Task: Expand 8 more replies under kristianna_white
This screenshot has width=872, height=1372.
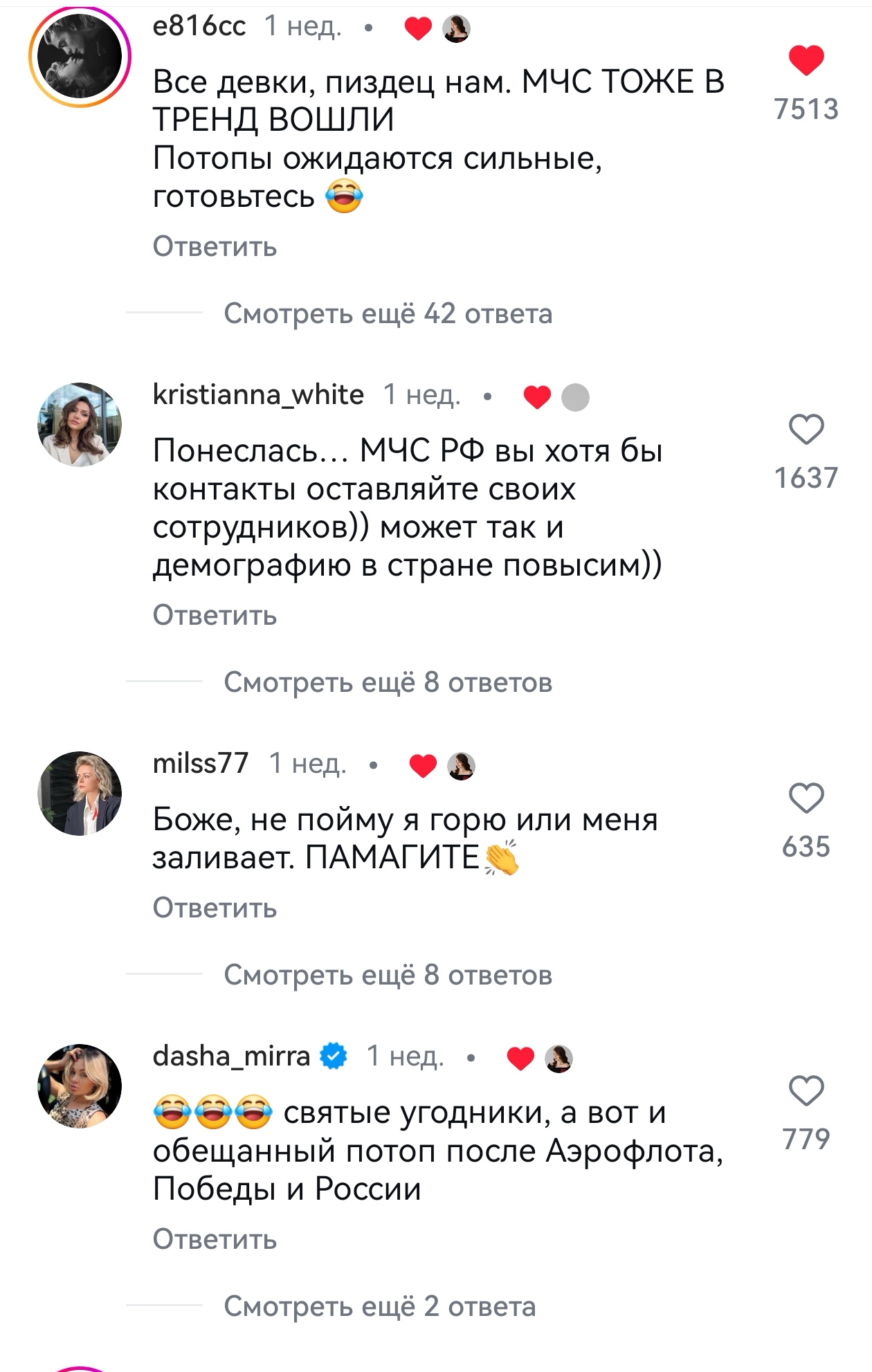Action: click(388, 682)
